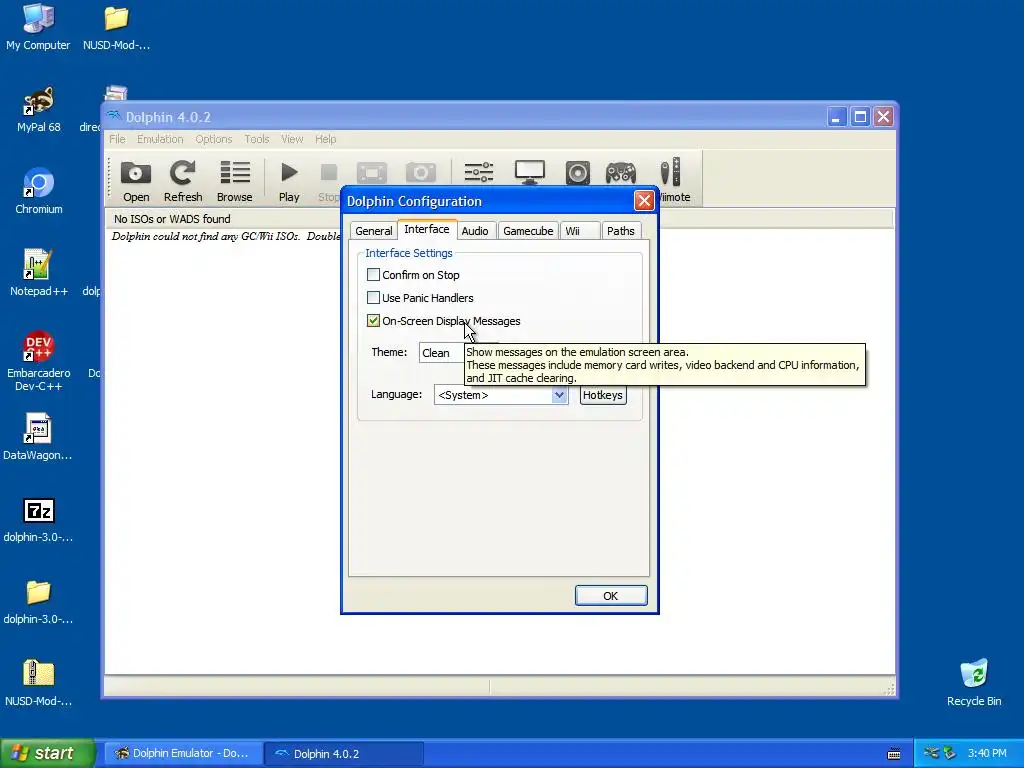Click OK in Dolphin Configuration
1024x768 pixels.
[x=611, y=596]
